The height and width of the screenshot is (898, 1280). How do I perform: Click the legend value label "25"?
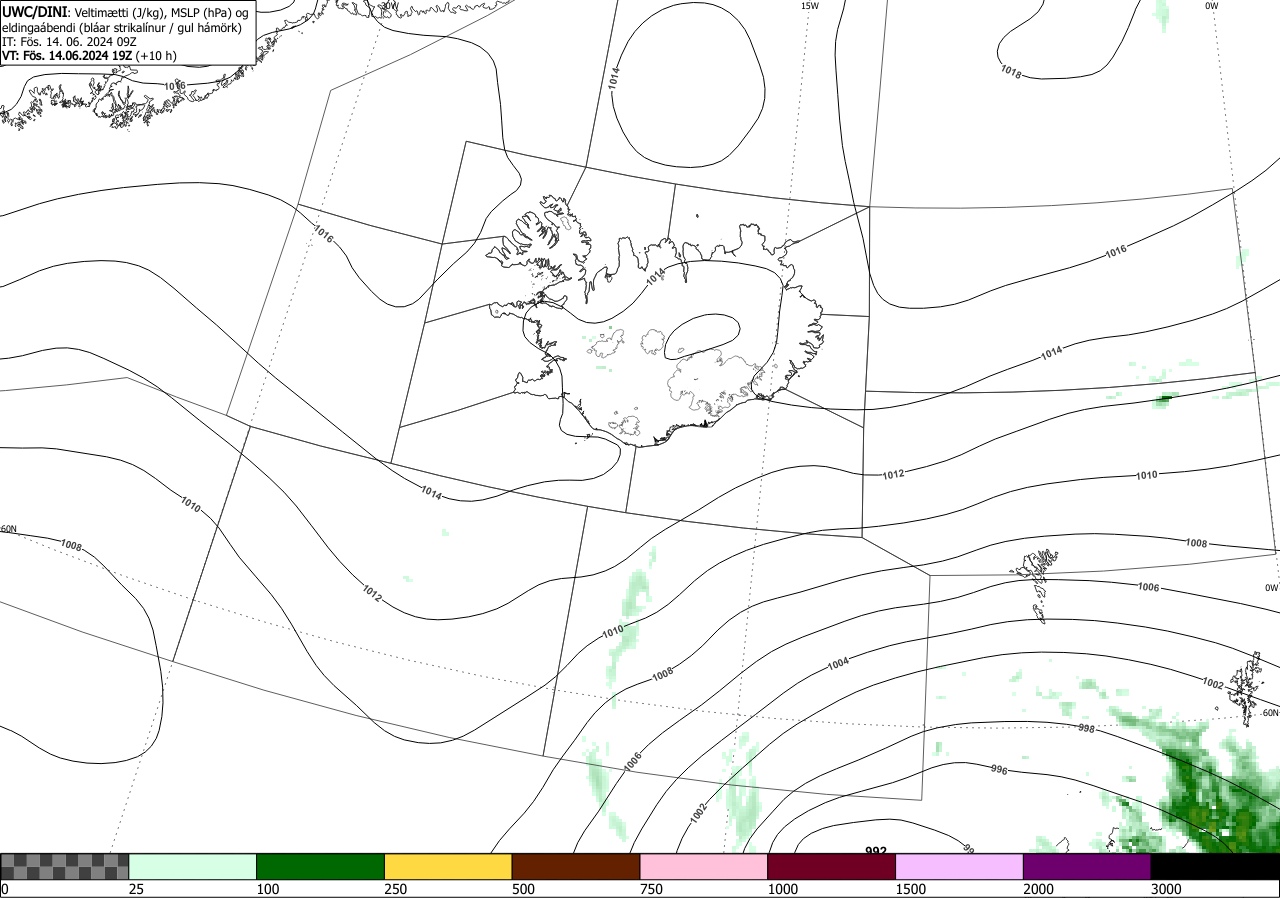[136, 889]
